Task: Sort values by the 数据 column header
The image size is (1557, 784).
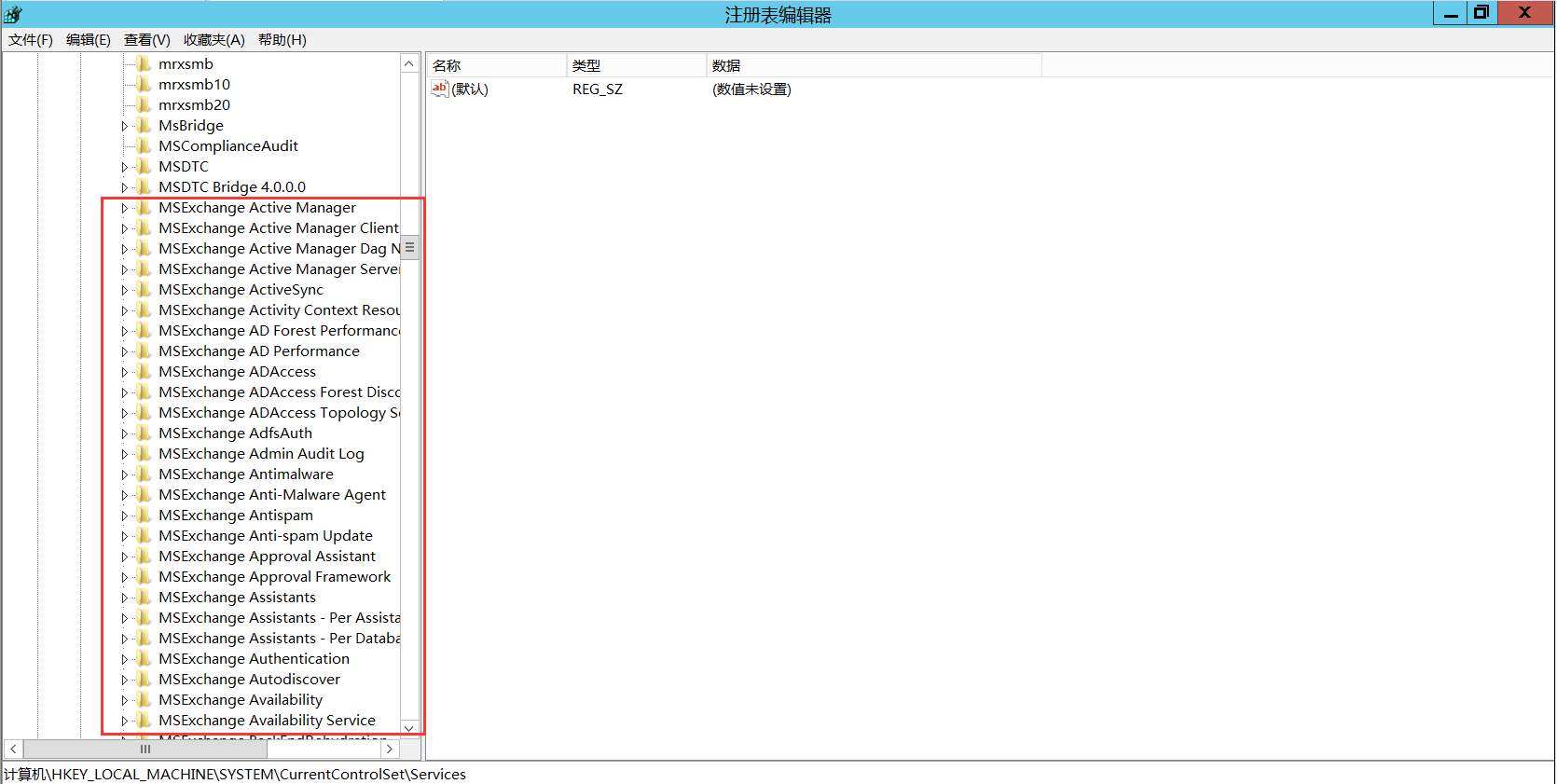Action: [x=875, y=65]
